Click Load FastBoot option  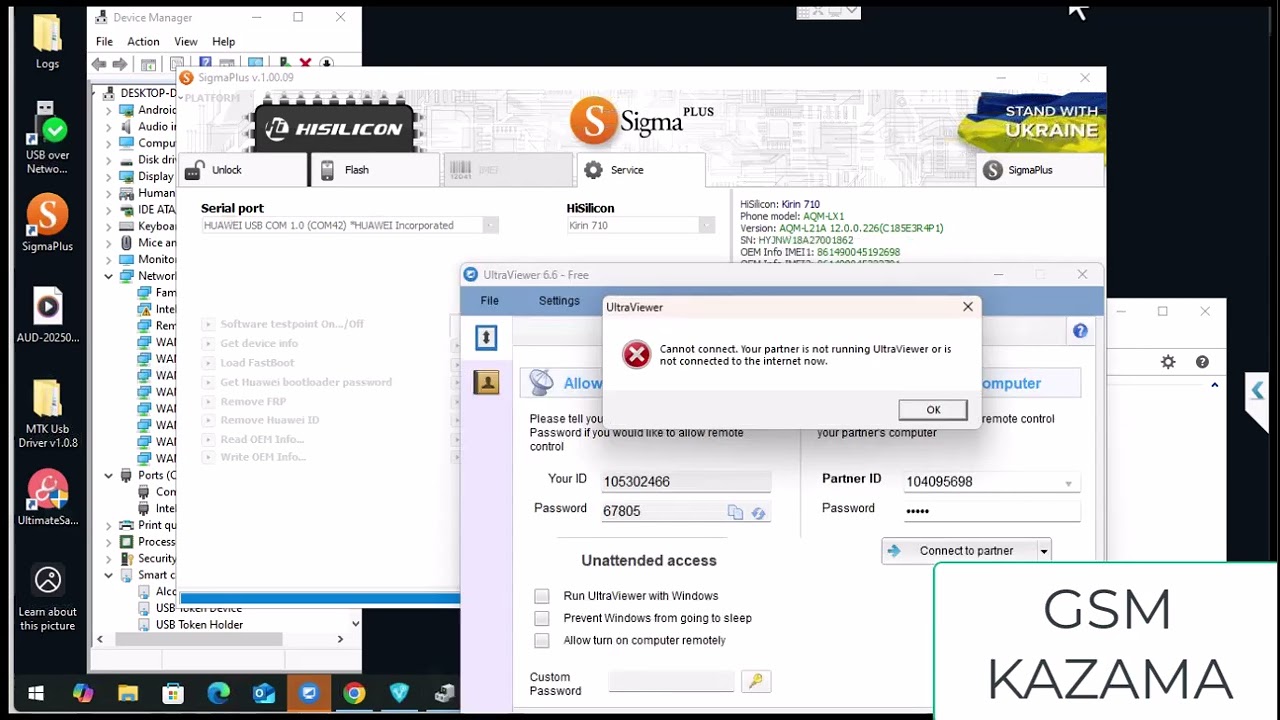tap(257, 363)
